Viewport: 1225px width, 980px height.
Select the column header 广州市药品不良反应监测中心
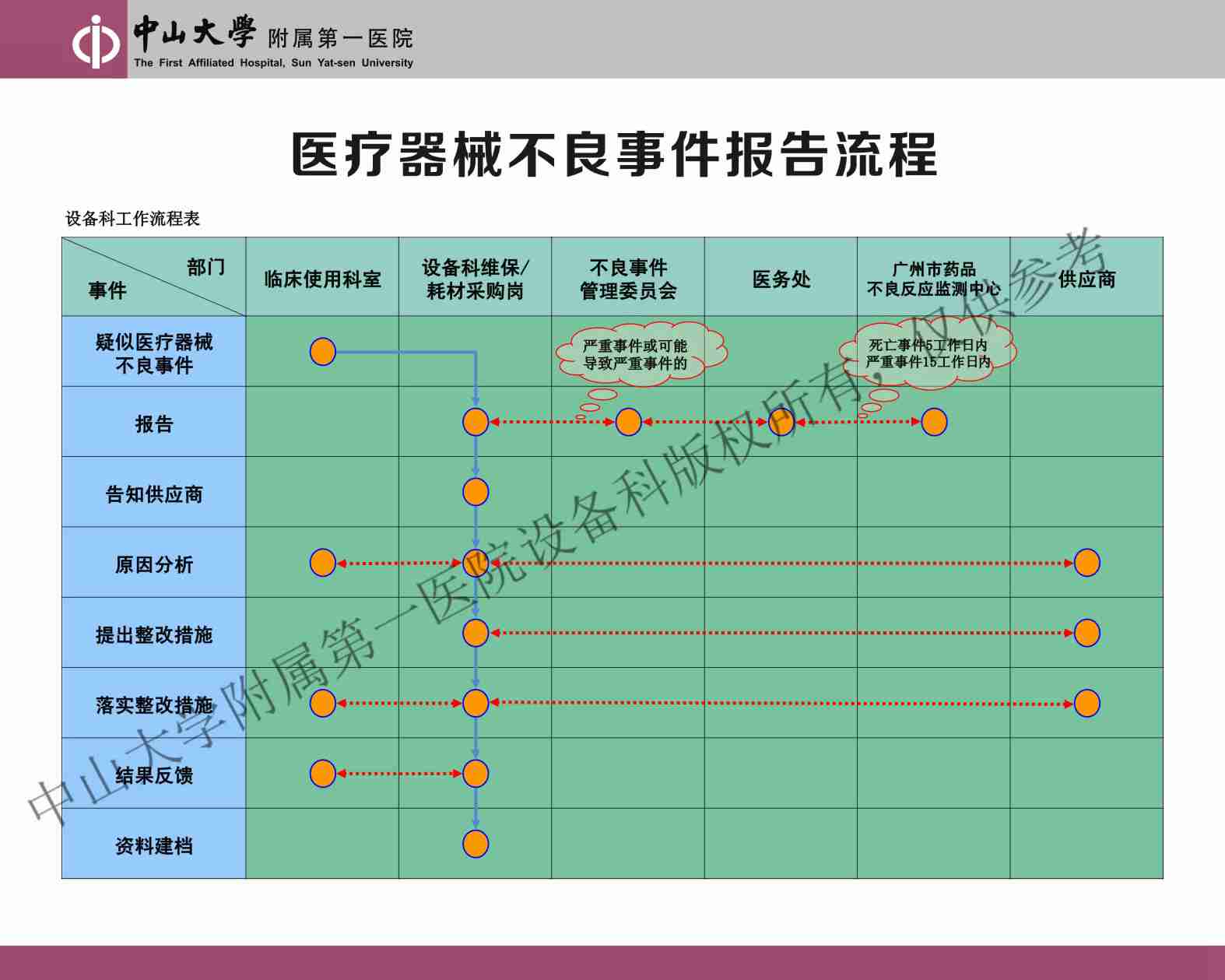934,279
